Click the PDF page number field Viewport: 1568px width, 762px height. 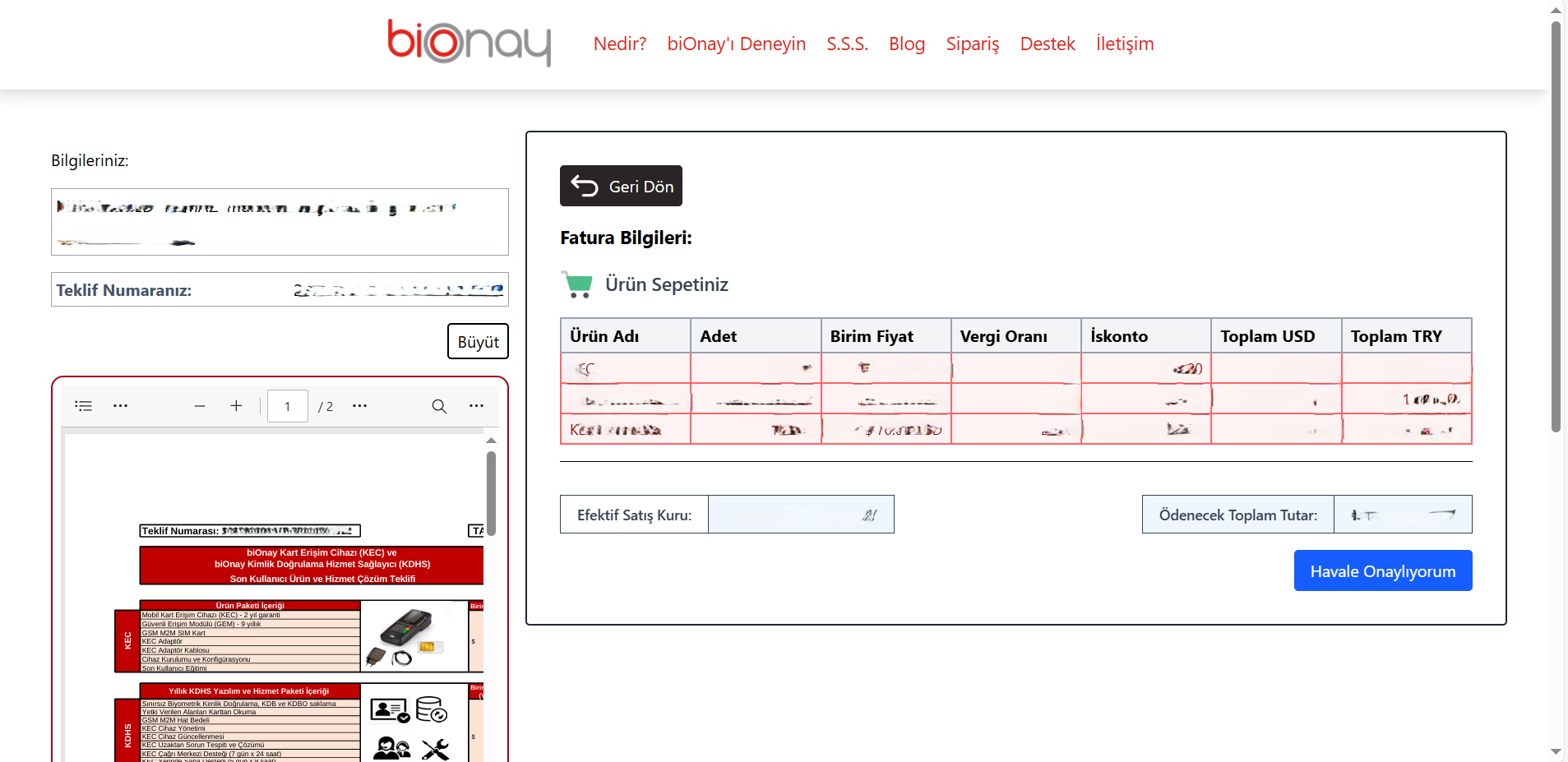287,406
